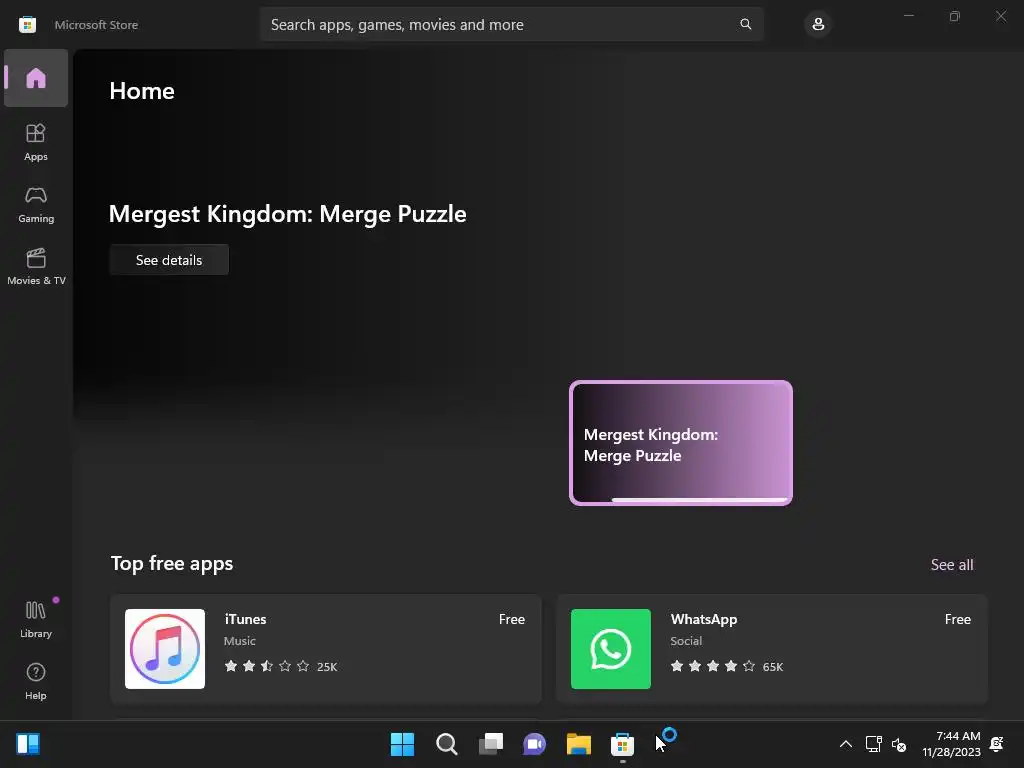Open Widgets panel on taskbar
Viewport: 1024px width, 768px height.
[x=28, y=744]
